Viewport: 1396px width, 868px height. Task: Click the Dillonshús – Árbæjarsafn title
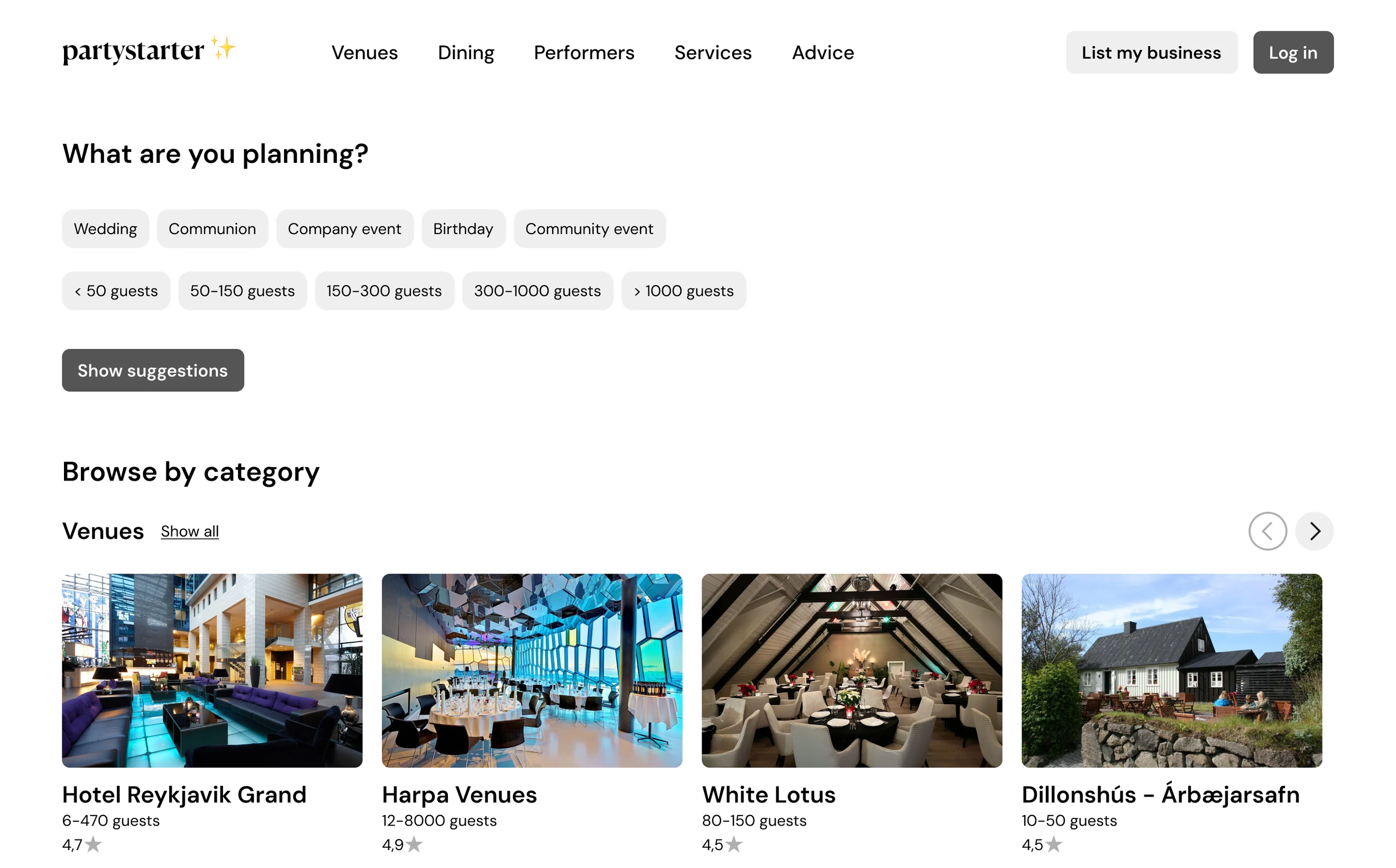[x=1161, y=795]
